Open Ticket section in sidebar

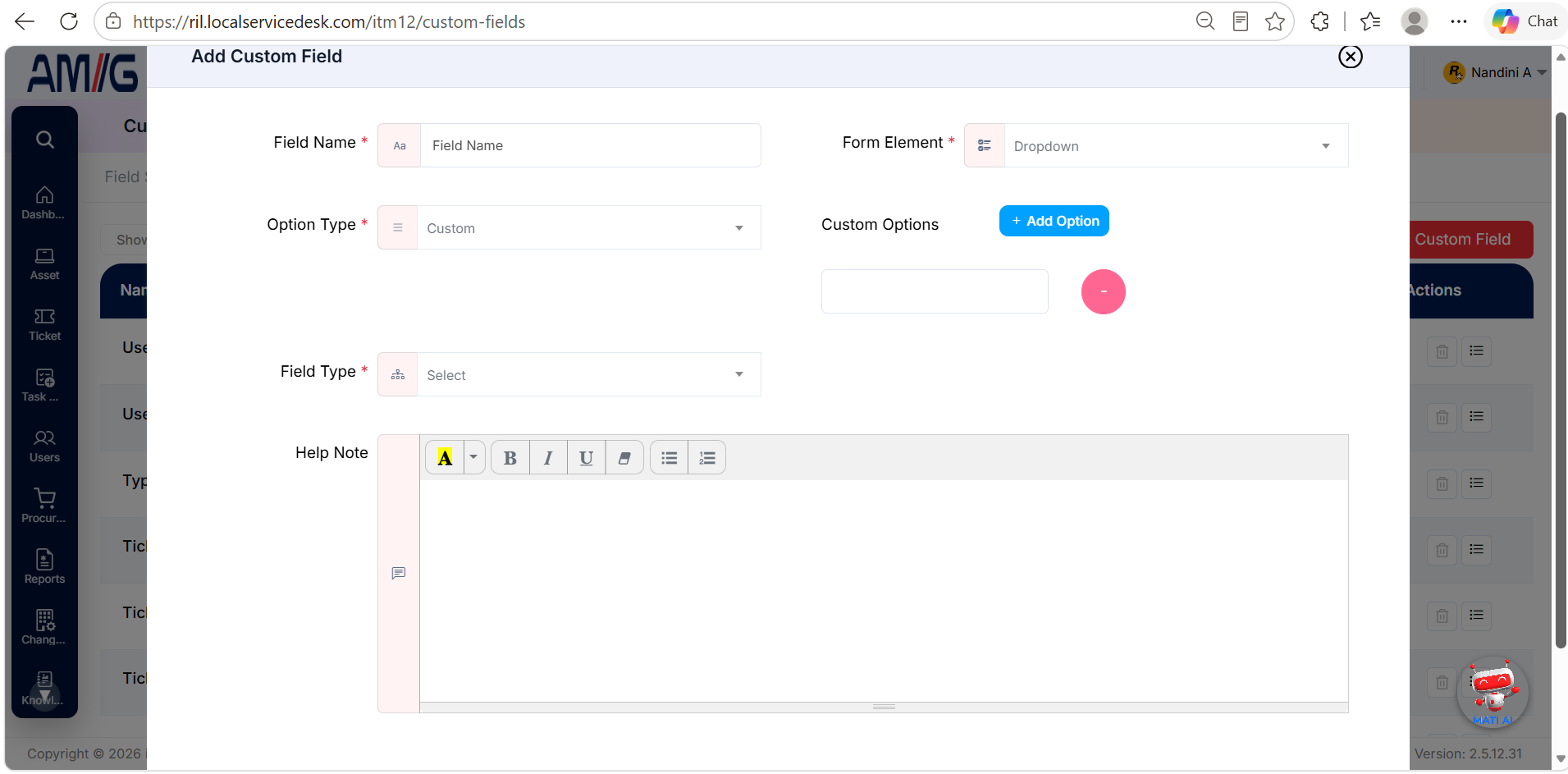[44, 325]
